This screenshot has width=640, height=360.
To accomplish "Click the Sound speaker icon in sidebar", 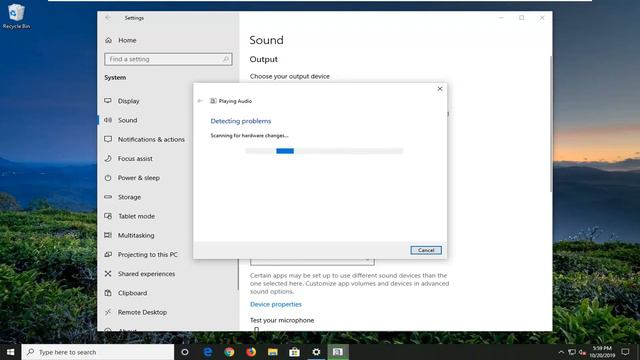I will [x=108, y=120].
